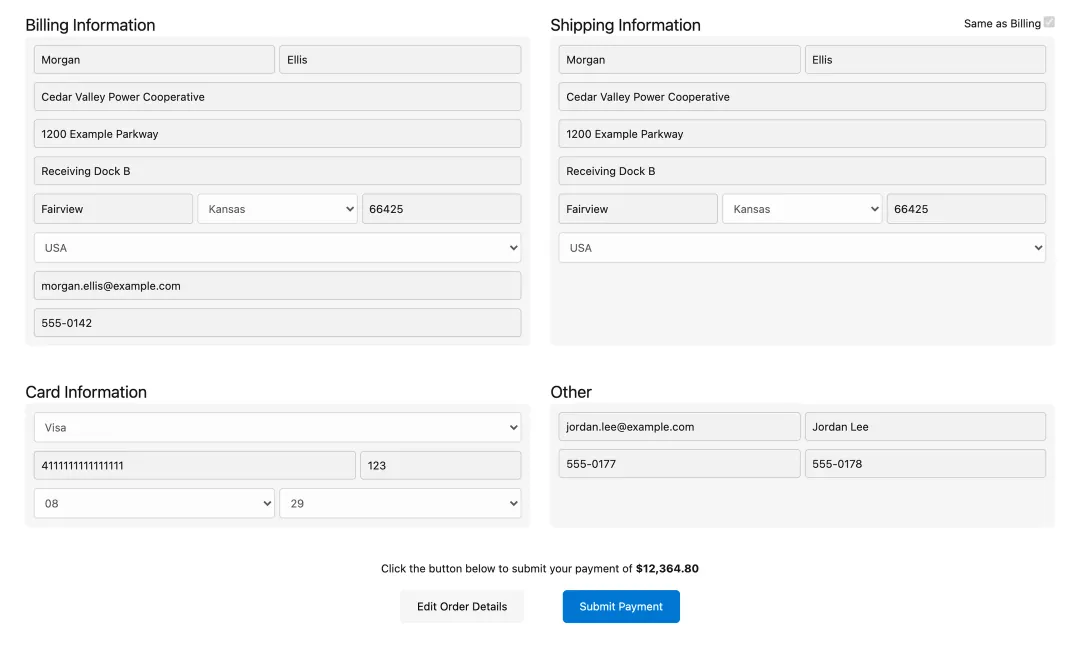
Task: Focus the shipping company field
Action: 802,96
